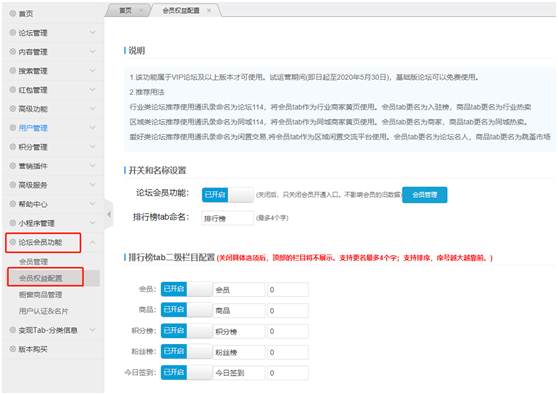Image resolution: width=558 pixels, height=395 pixels.
Task: Click the circle icon beside 用户管理
Action: [x=13, y=128]
